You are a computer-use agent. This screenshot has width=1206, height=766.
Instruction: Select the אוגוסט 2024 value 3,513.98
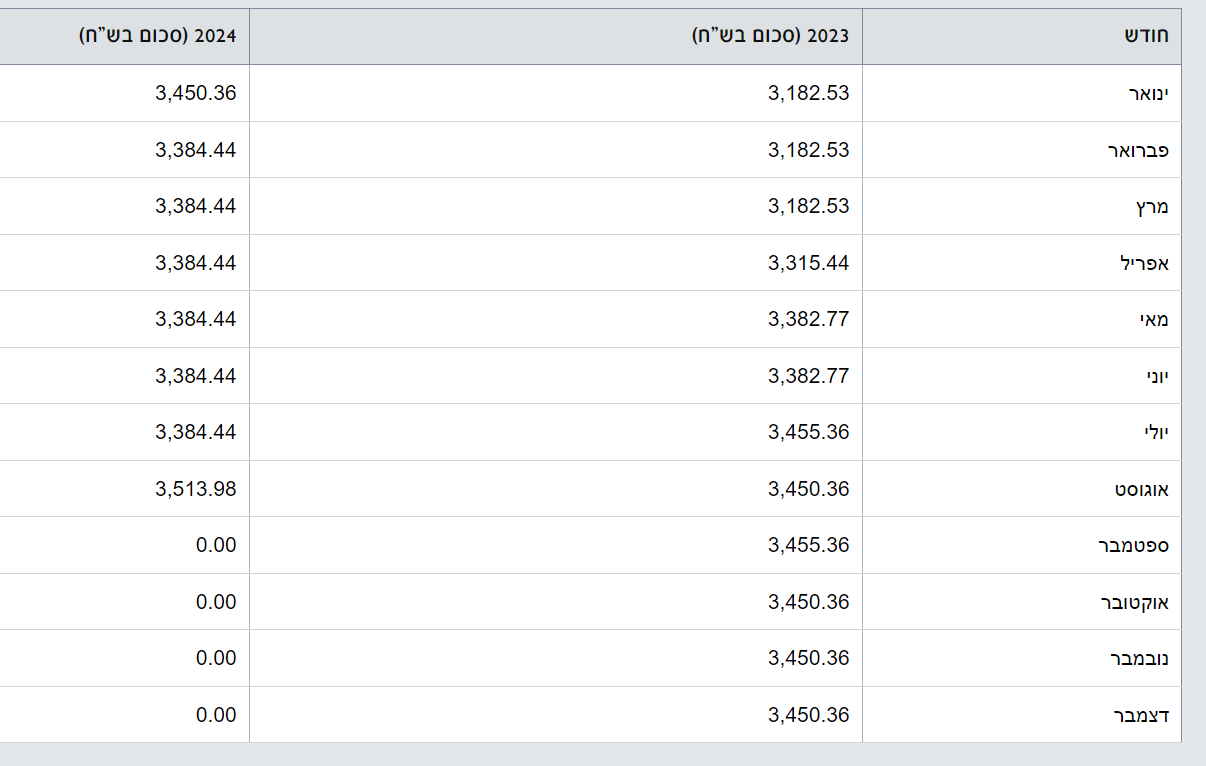[x=196, y=489]
